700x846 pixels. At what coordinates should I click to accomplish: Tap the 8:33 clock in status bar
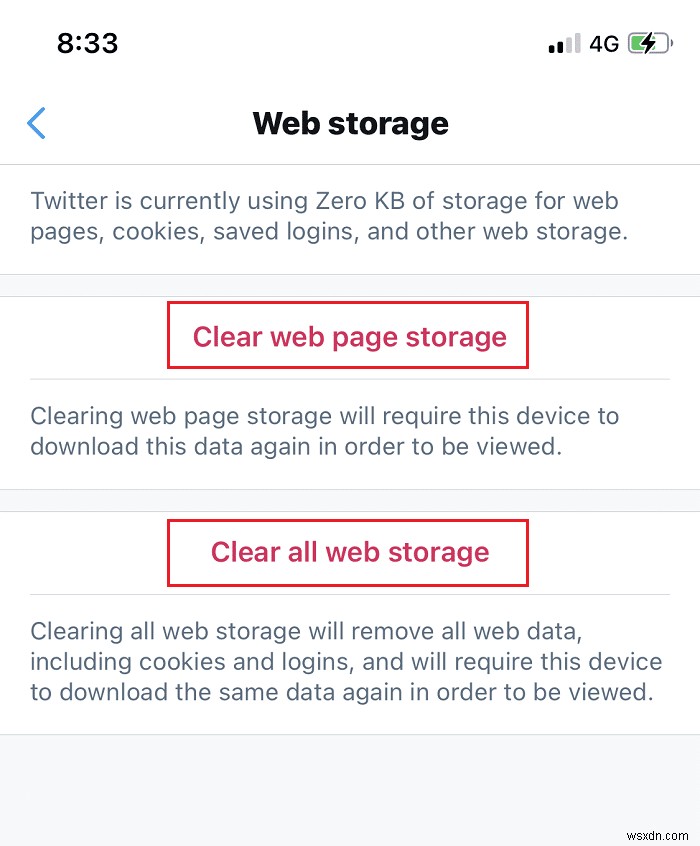click(87, 43)
